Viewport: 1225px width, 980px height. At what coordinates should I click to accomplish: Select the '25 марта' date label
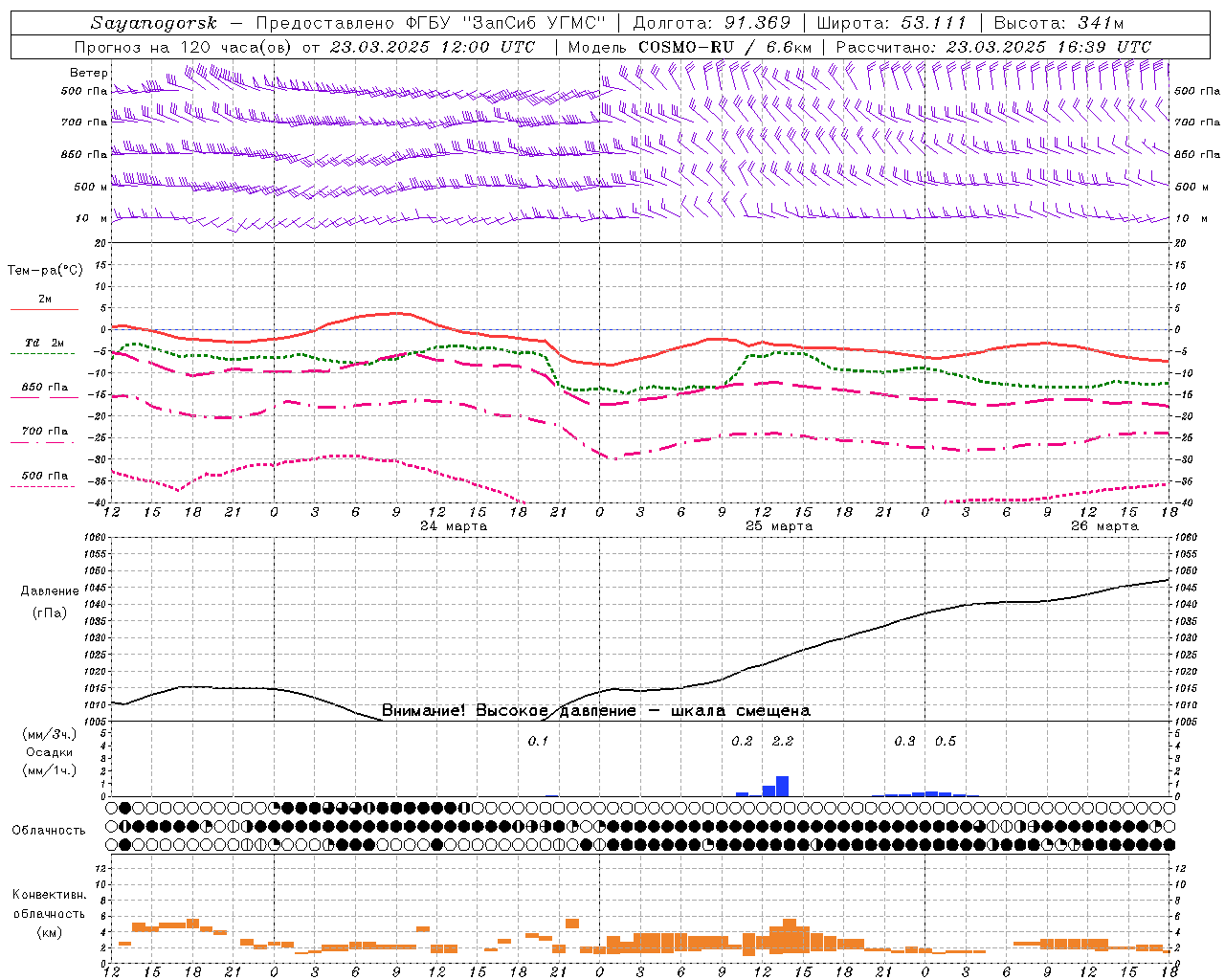click(x=779, y=525)
